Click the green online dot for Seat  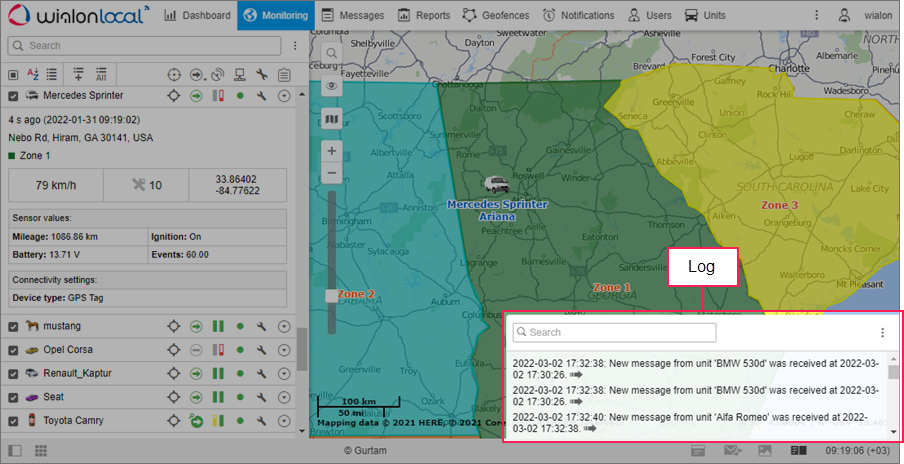(240, 397)
